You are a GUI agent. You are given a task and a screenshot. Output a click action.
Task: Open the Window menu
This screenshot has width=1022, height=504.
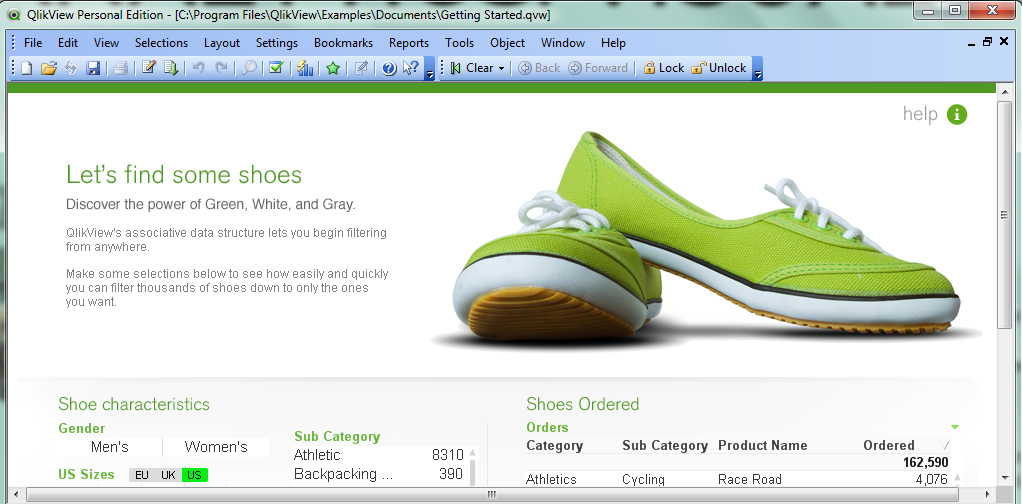pyautogui.click(x=562, y=43)
